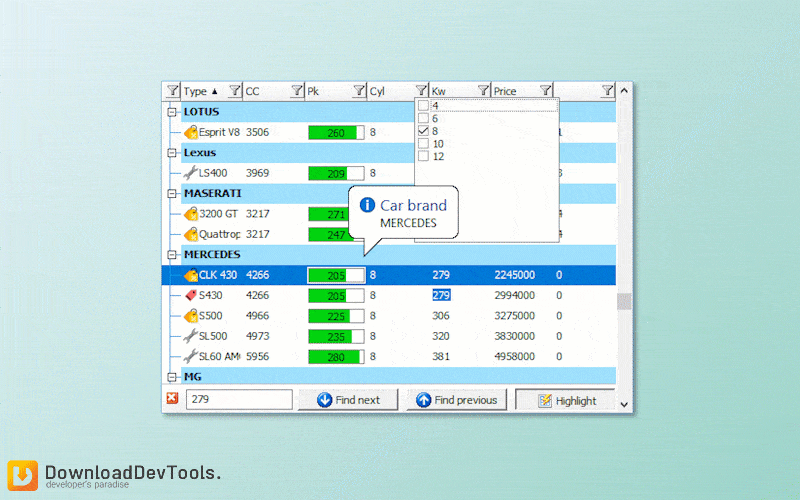Click the wrench icon beside SL500

(190, 336)
